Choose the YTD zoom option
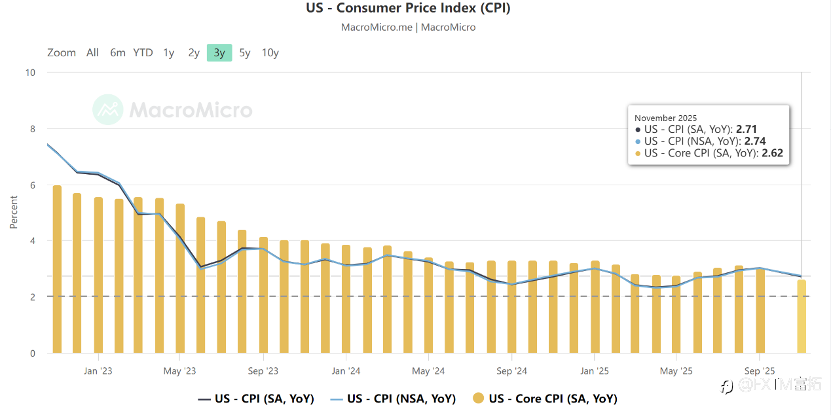Viewport: 832px width, 416px height. tap(144, 53)
